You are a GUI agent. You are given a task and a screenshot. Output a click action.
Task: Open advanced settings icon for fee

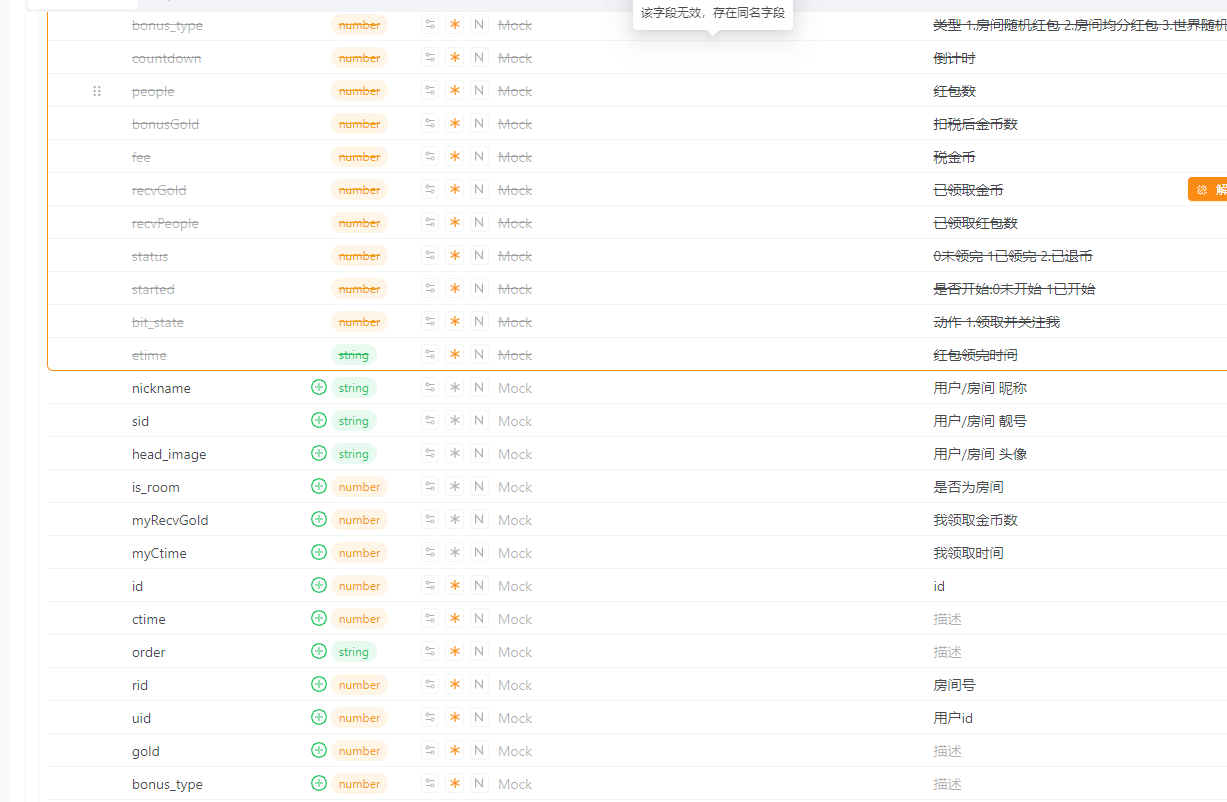[x=430, y=156]
